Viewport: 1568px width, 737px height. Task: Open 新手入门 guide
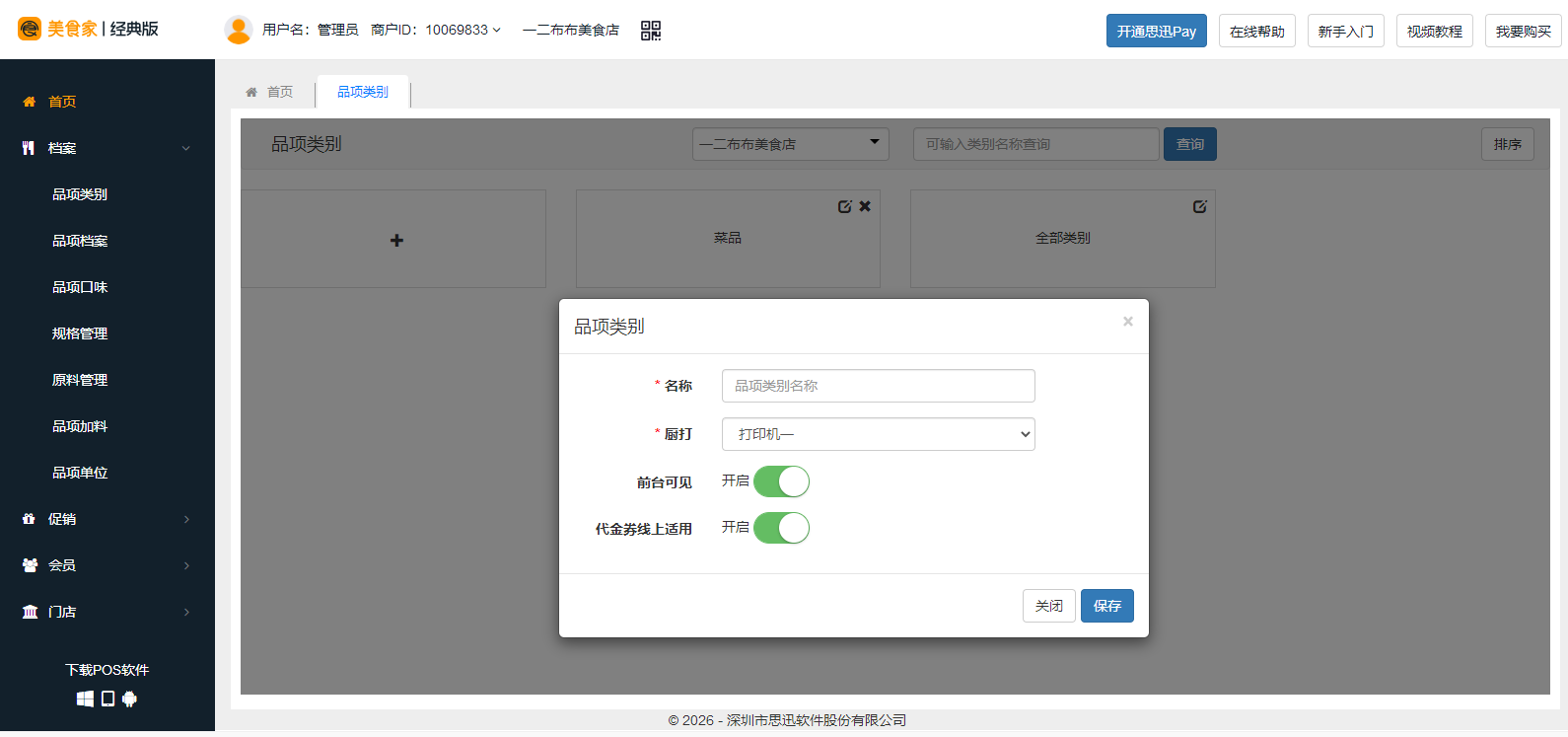click(x=1346, y=31)
